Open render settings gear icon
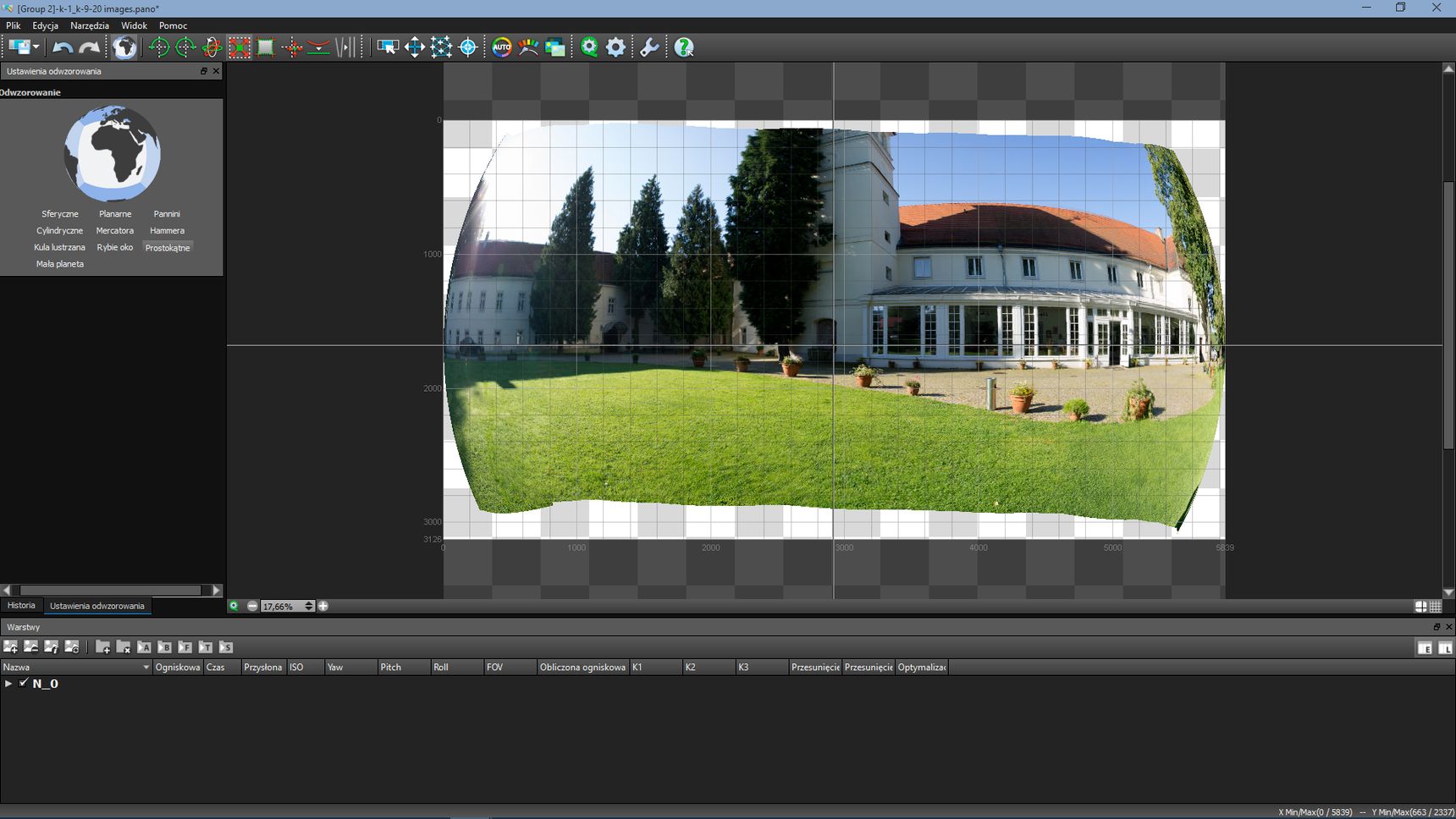This screenshot has height=819, width=1456. 616,47
